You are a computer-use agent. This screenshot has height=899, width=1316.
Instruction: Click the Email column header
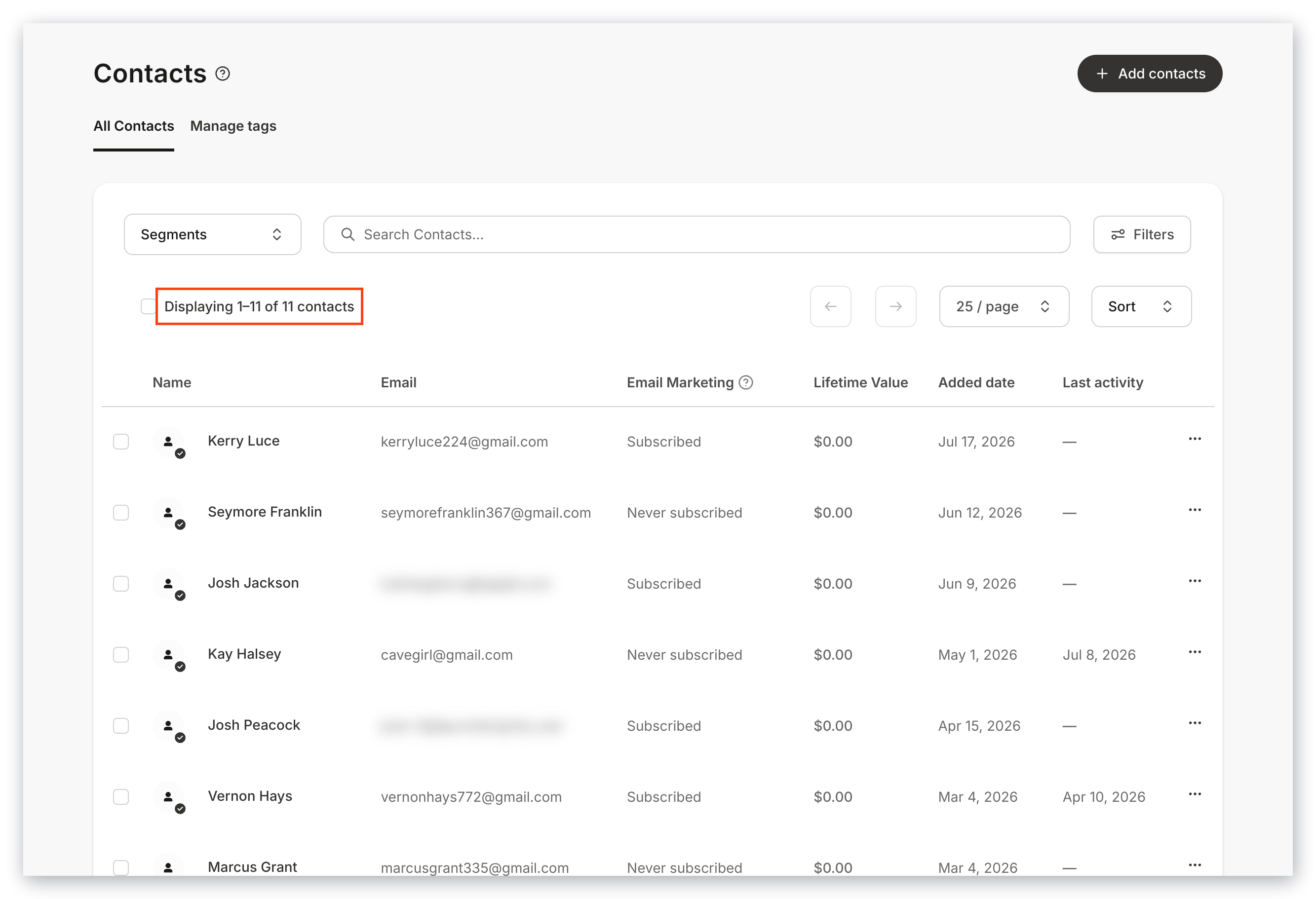[x=398, y=383]
